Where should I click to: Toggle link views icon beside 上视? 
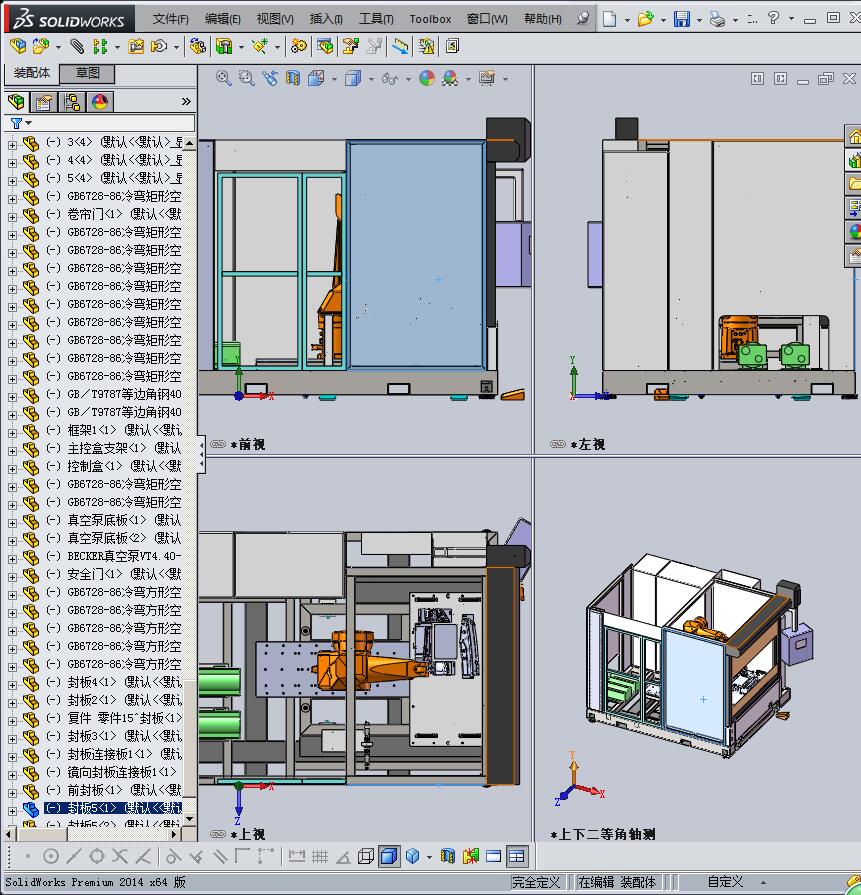pos(218,834)
